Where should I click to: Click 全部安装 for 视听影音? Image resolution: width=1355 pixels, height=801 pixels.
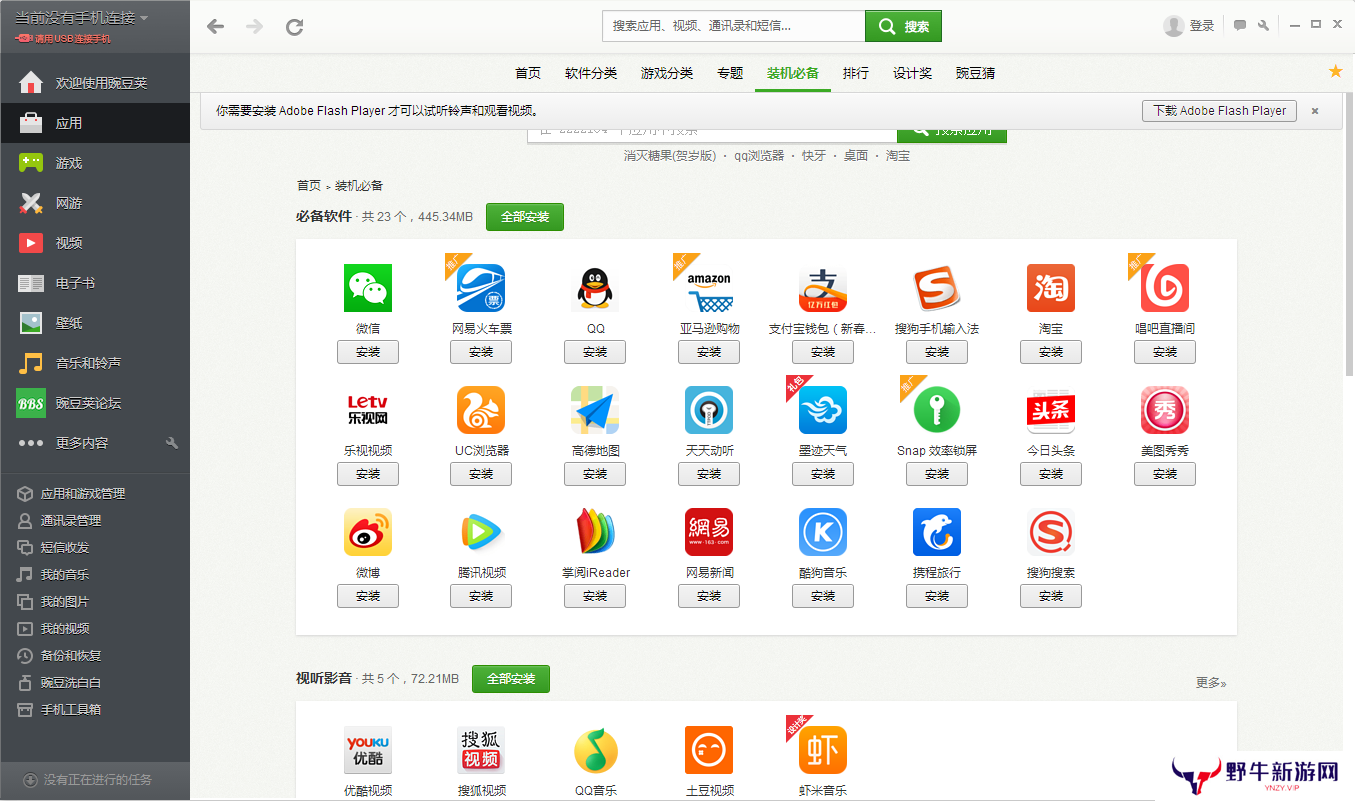(x=511, y=679)
